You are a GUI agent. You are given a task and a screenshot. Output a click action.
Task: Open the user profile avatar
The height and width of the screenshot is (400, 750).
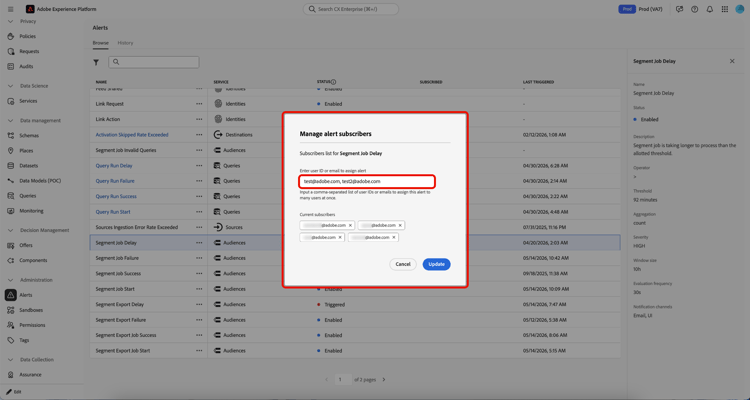tap(739, 9)
